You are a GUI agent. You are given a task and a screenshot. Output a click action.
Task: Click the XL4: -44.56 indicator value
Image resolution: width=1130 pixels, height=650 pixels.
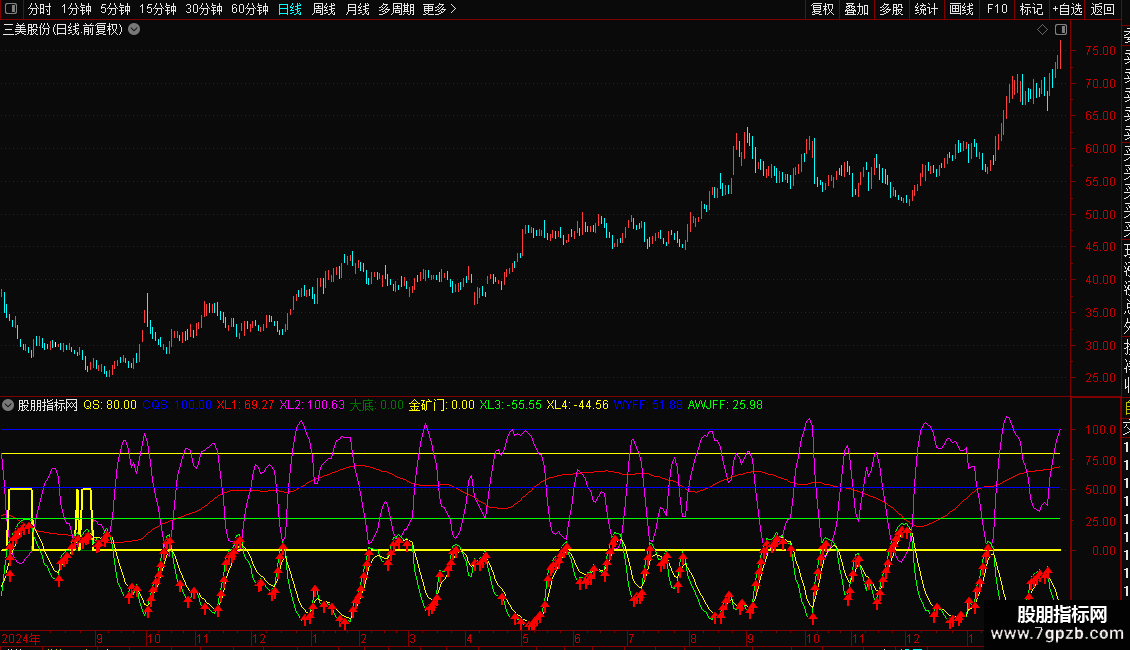point(577,405)
